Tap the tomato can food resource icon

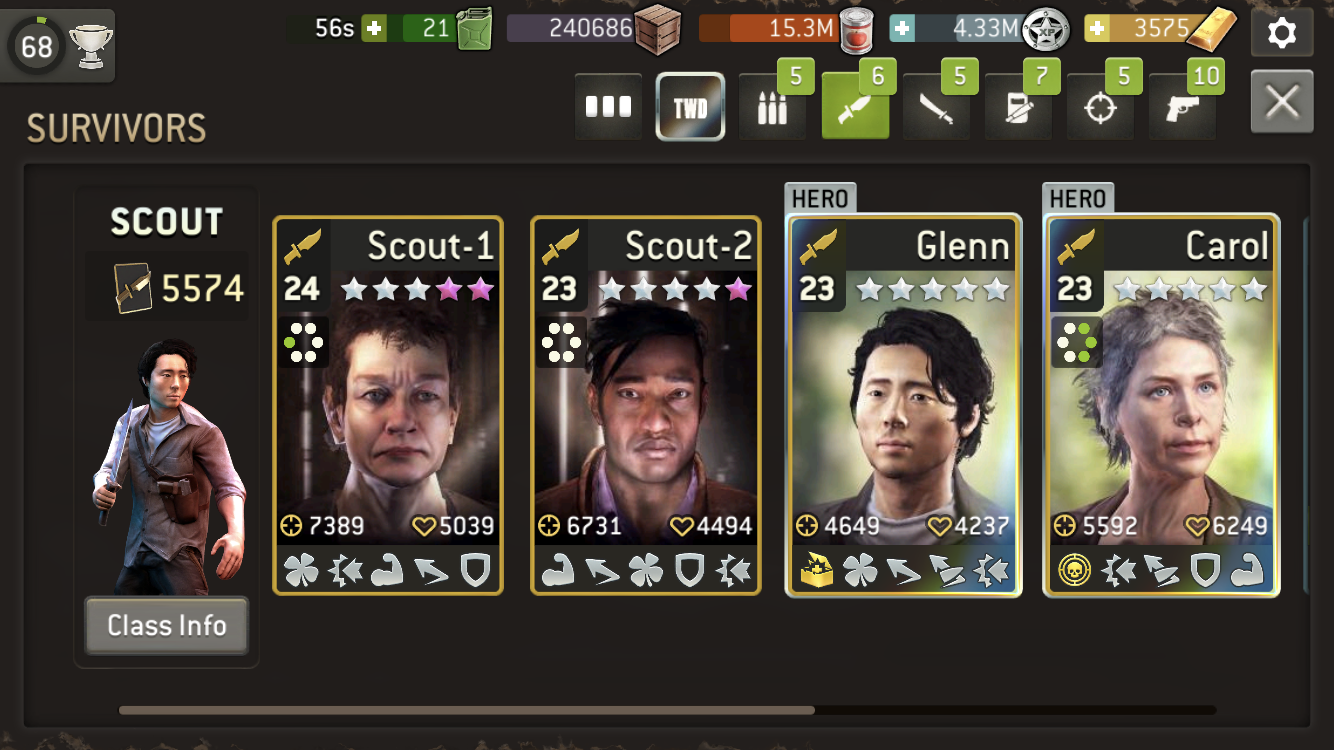[x=857, y=29]
